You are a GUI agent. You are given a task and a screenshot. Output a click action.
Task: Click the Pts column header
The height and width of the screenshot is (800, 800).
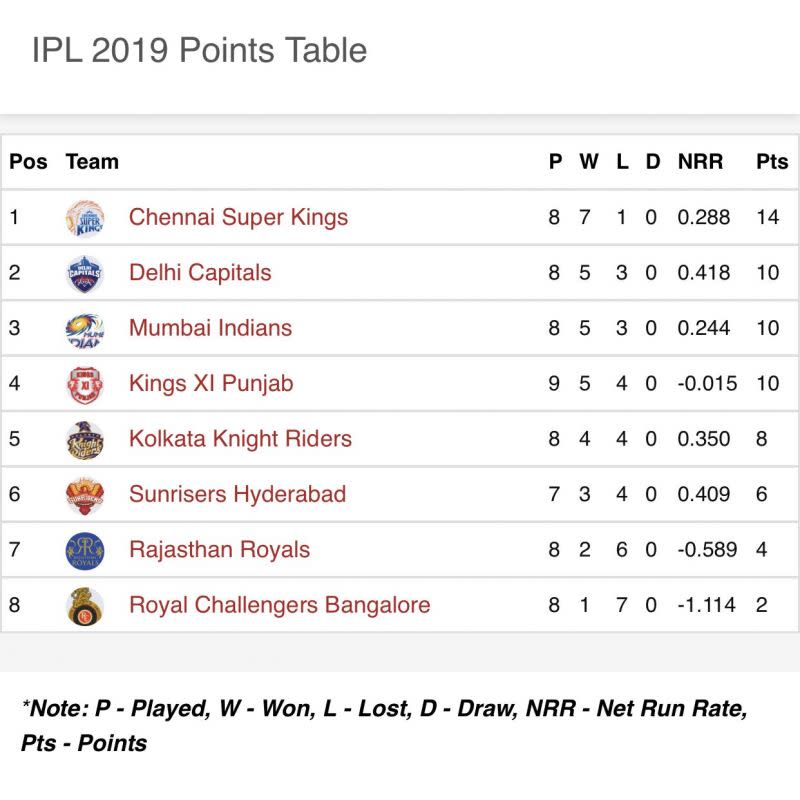(x=772, y=162)
